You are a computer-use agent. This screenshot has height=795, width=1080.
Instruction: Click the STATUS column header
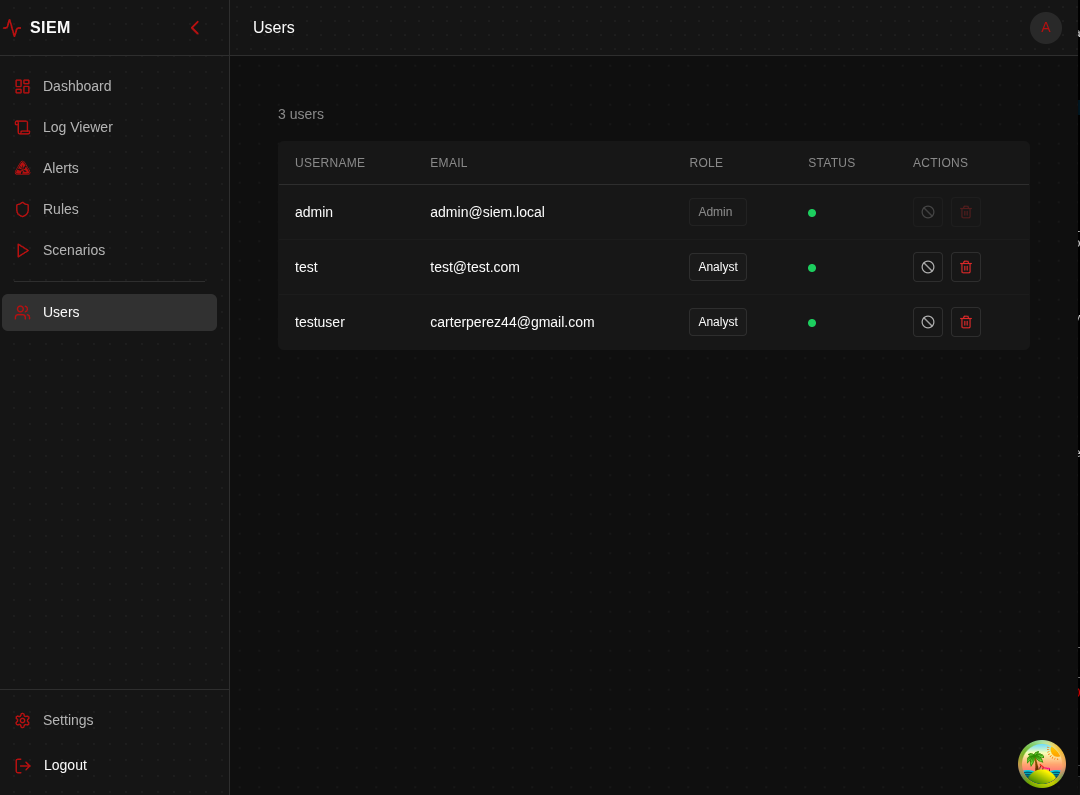(831, 163)
